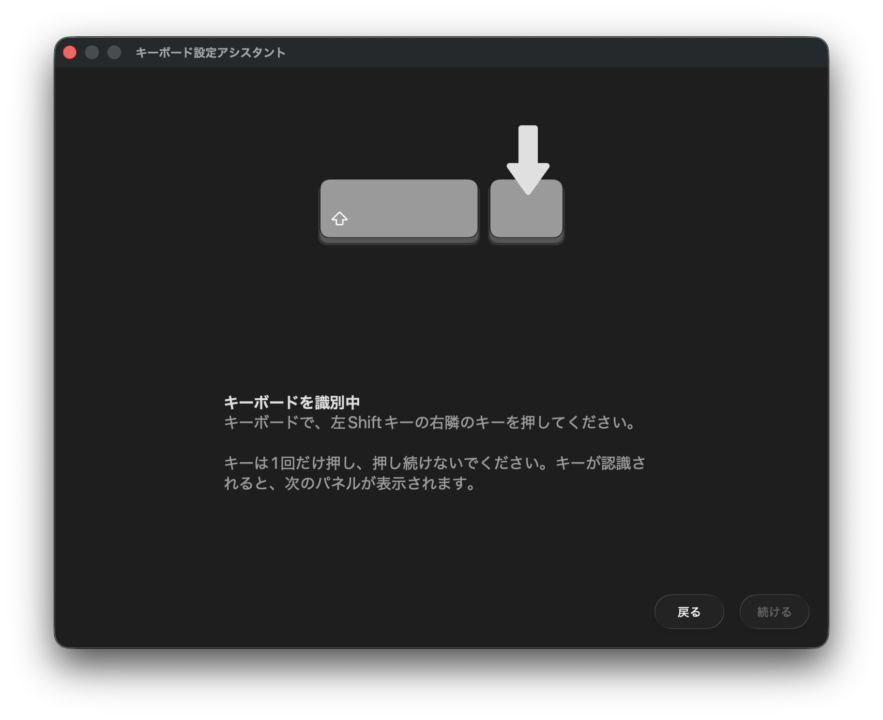Screen dimensions: 883x720
Task: Select the highlighted mystery key graphic
Action: (x=526, y=210)
